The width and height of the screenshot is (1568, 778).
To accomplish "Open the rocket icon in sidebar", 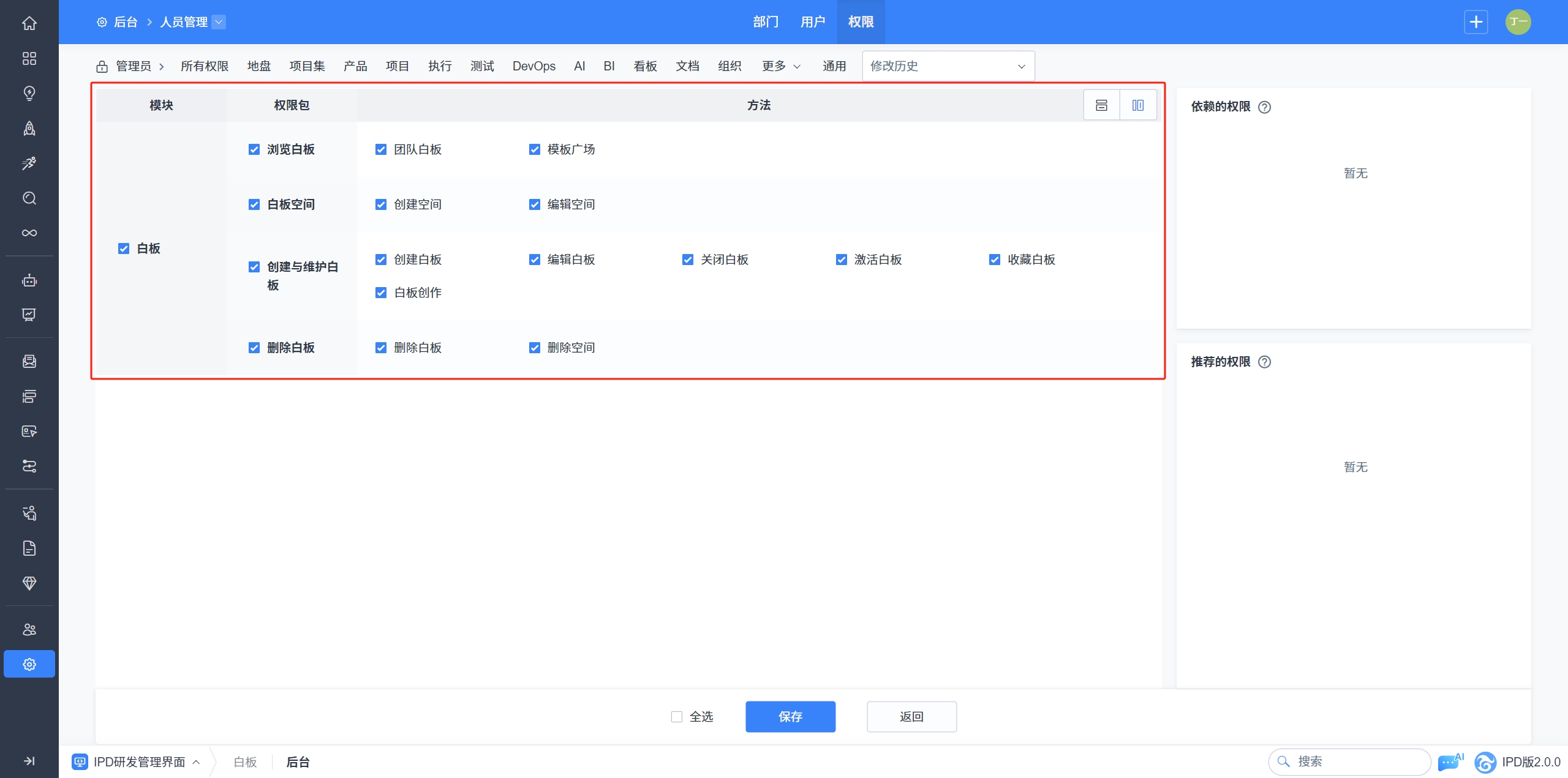I will (x=29, y=128).
